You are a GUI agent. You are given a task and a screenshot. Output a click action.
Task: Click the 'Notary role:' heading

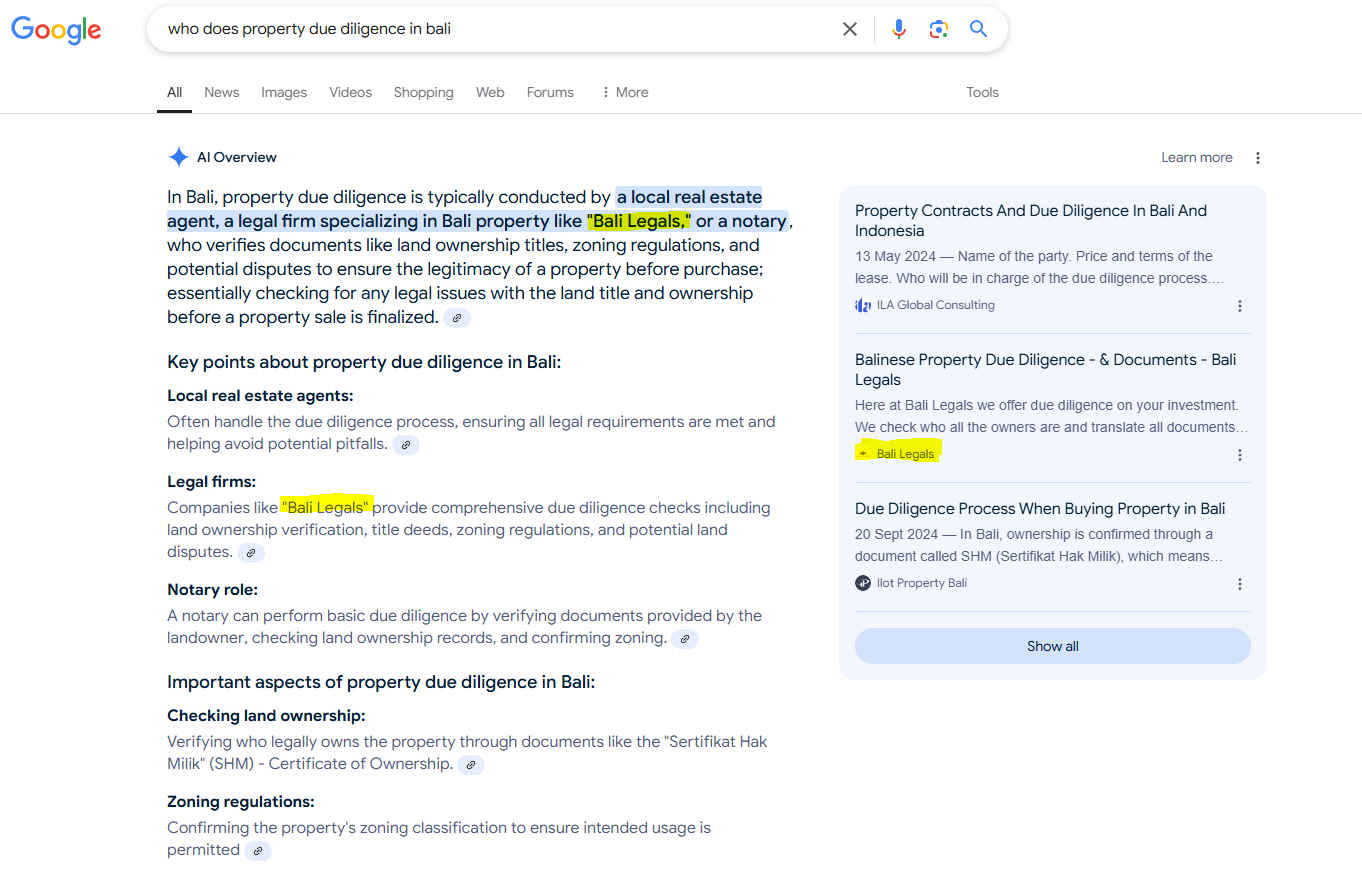[212, 590]
